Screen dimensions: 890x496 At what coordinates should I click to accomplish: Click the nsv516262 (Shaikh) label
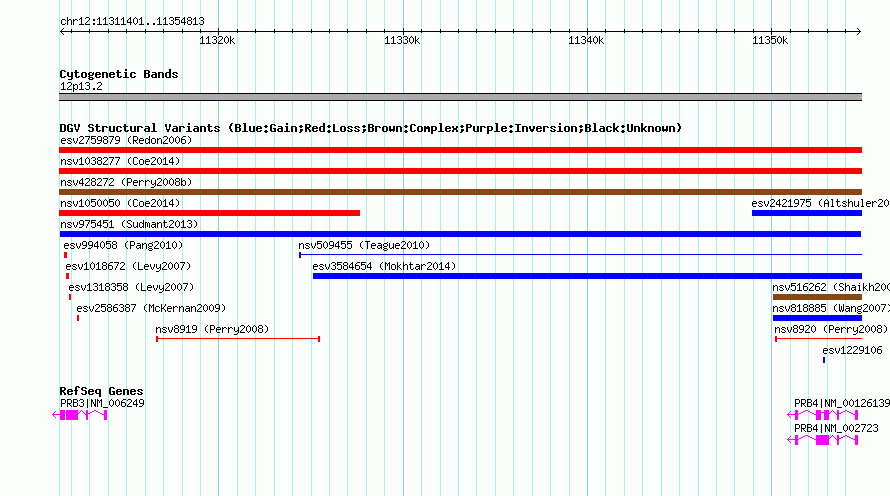pyautogui.click(x=830, y=287)
